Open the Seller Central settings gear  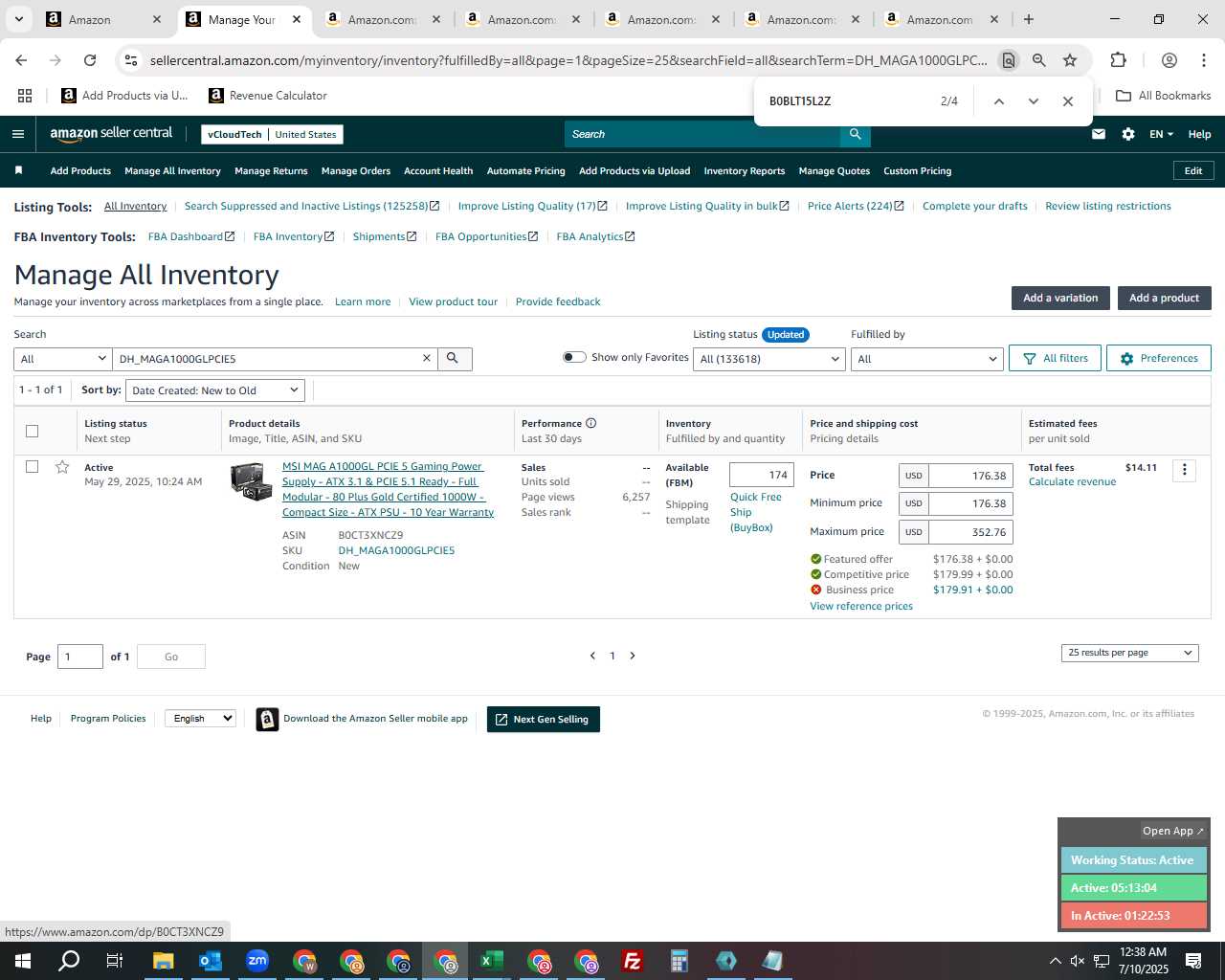(x=1128, y=134)
